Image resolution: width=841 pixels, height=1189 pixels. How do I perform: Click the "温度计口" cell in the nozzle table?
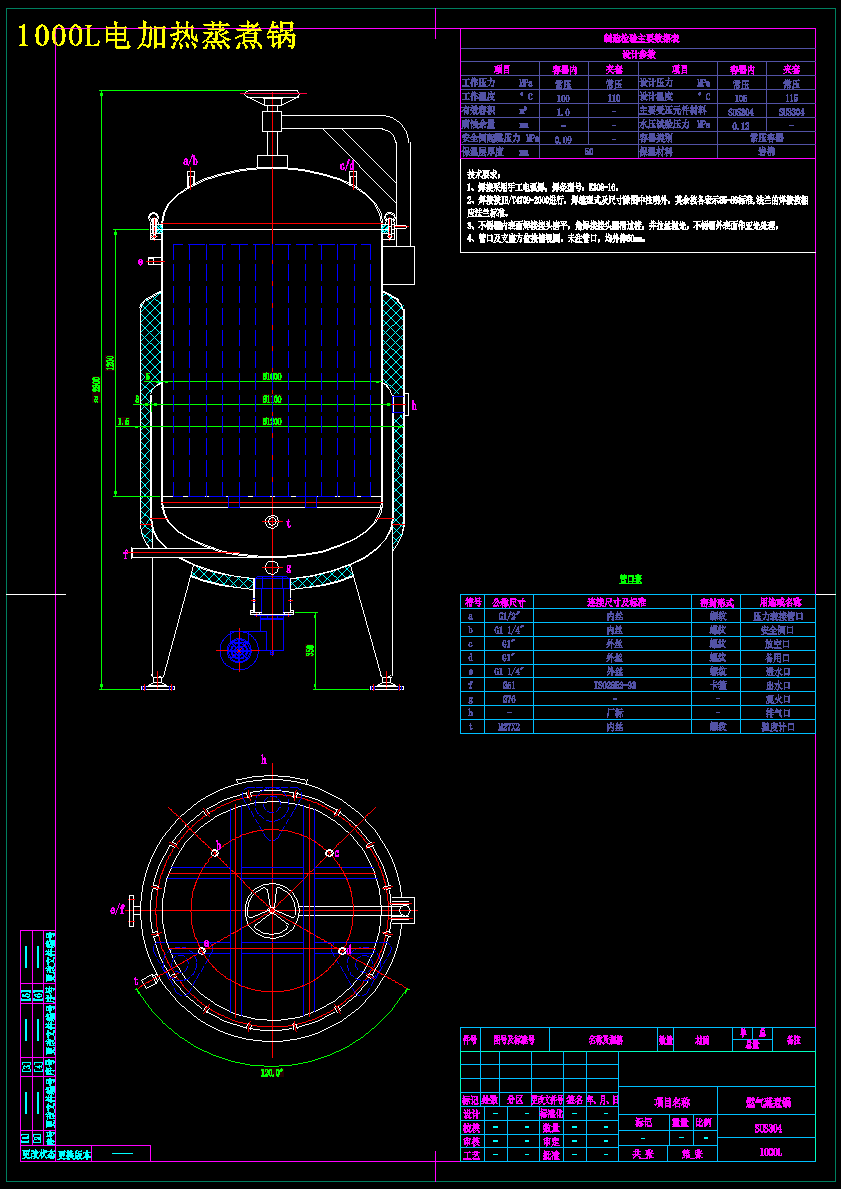pyautogui.click(x=776, y=726)
